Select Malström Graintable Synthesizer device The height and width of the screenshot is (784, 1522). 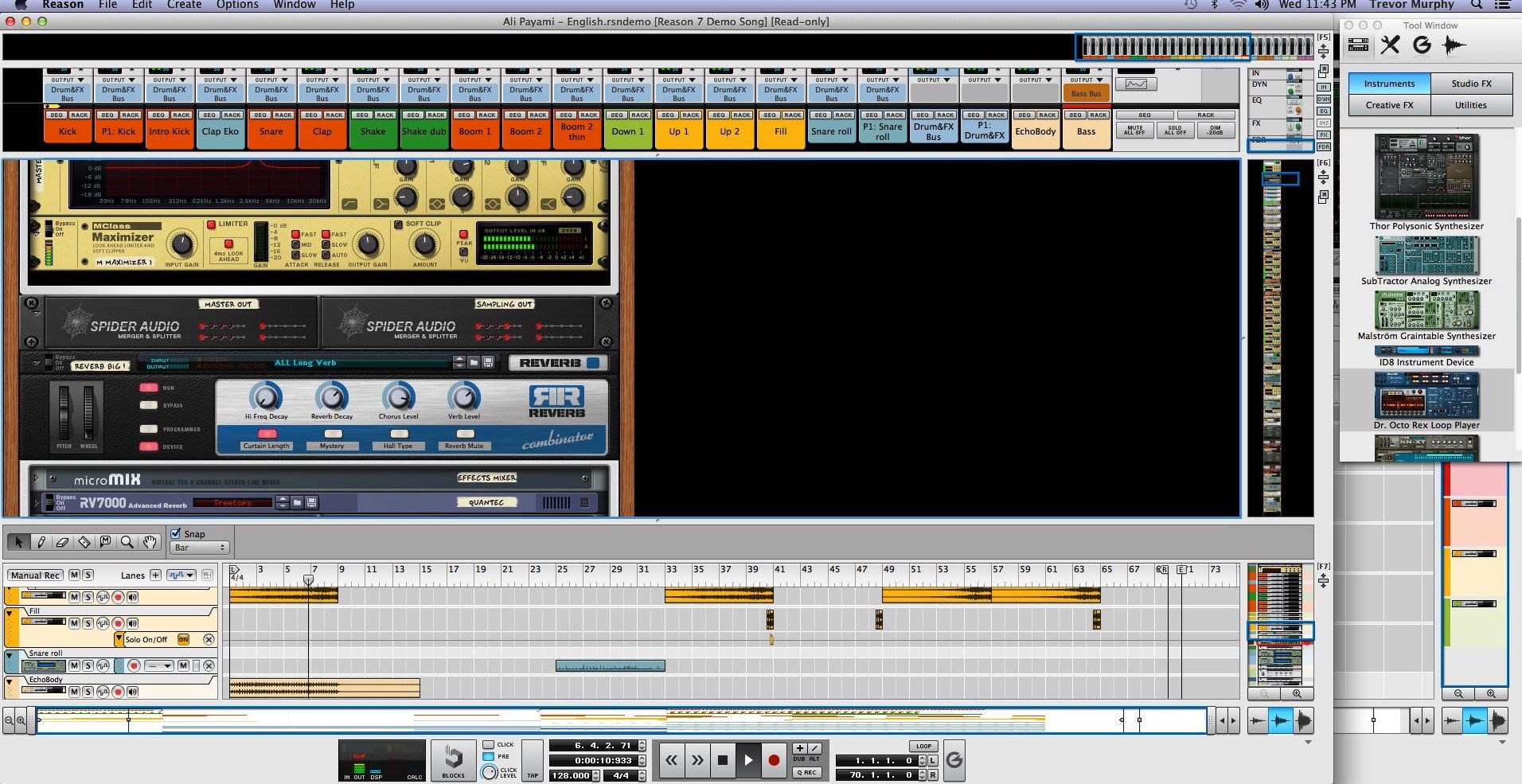[x=1426, y=315]
